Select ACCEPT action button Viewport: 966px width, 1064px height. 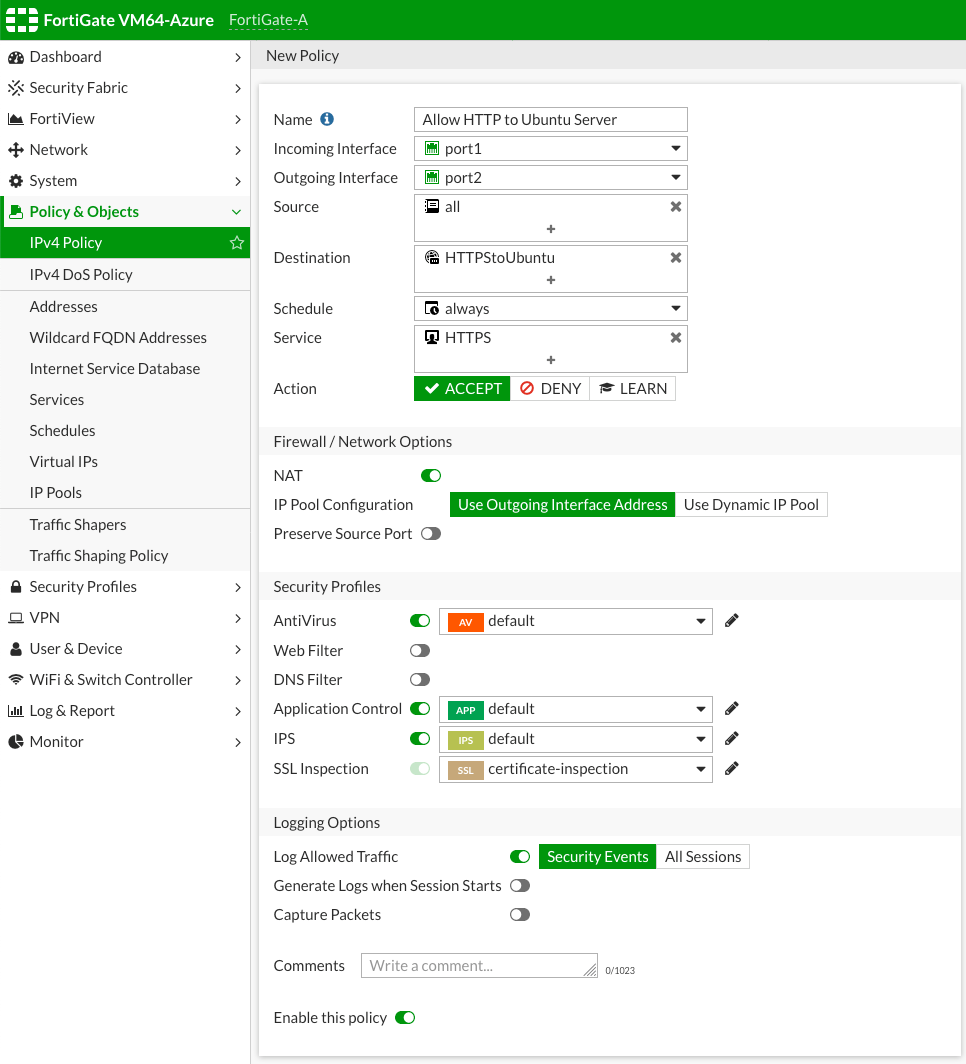tap(462, 389)
